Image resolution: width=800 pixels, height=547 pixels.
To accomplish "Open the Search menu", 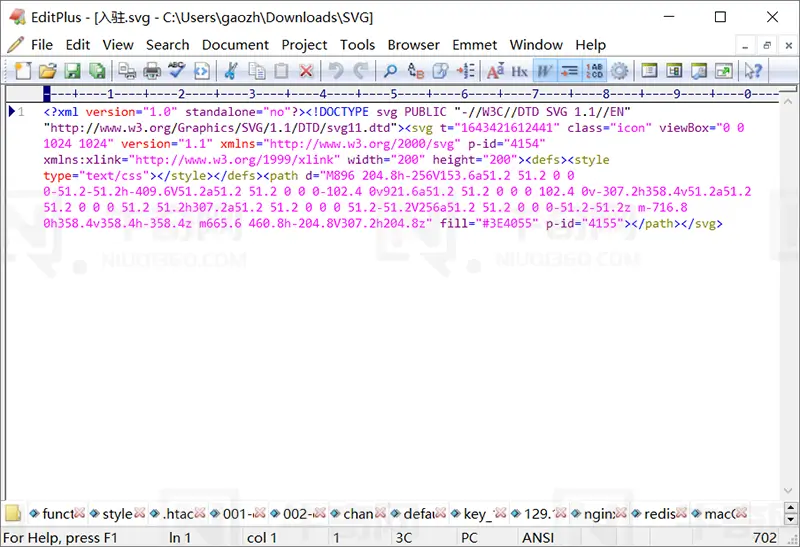I will 167,45.
